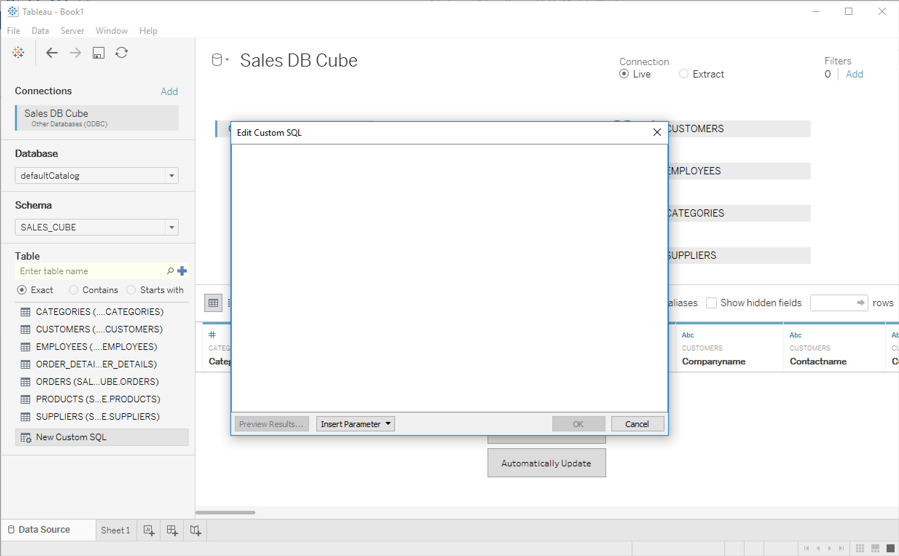Viewport: 899px width, 556px height.
Task: Select the Sales DB Cube connection entry
Action: click(x=97, y=118)
